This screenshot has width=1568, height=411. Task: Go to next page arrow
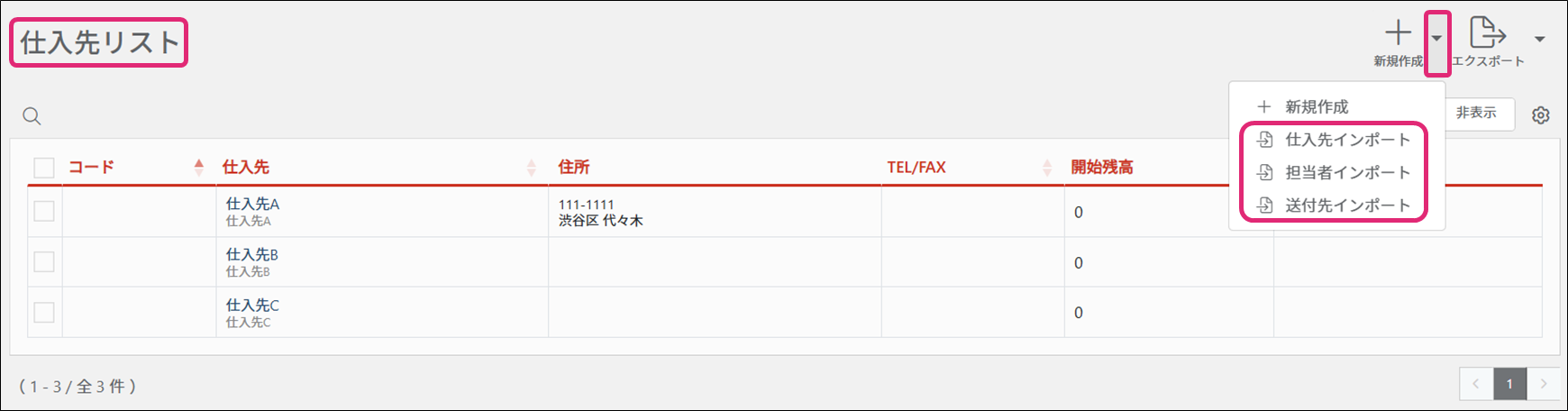[x=1544, y=384]
